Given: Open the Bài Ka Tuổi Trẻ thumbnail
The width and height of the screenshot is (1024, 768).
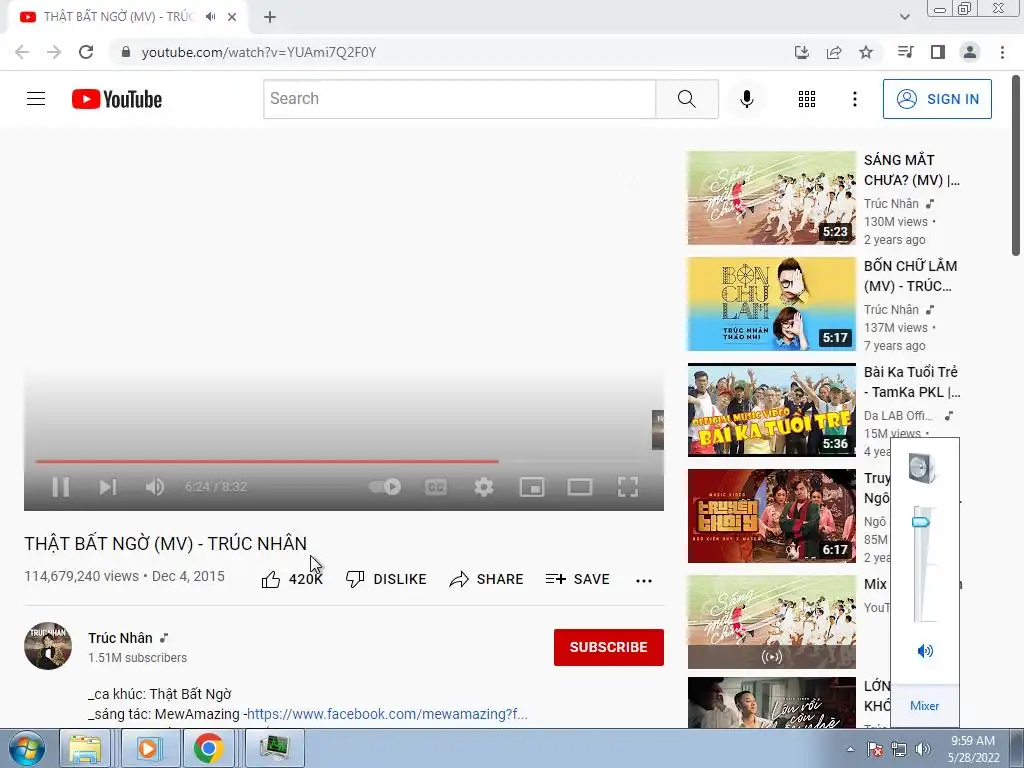Looking at the screenshot, I should coord(771,410).
